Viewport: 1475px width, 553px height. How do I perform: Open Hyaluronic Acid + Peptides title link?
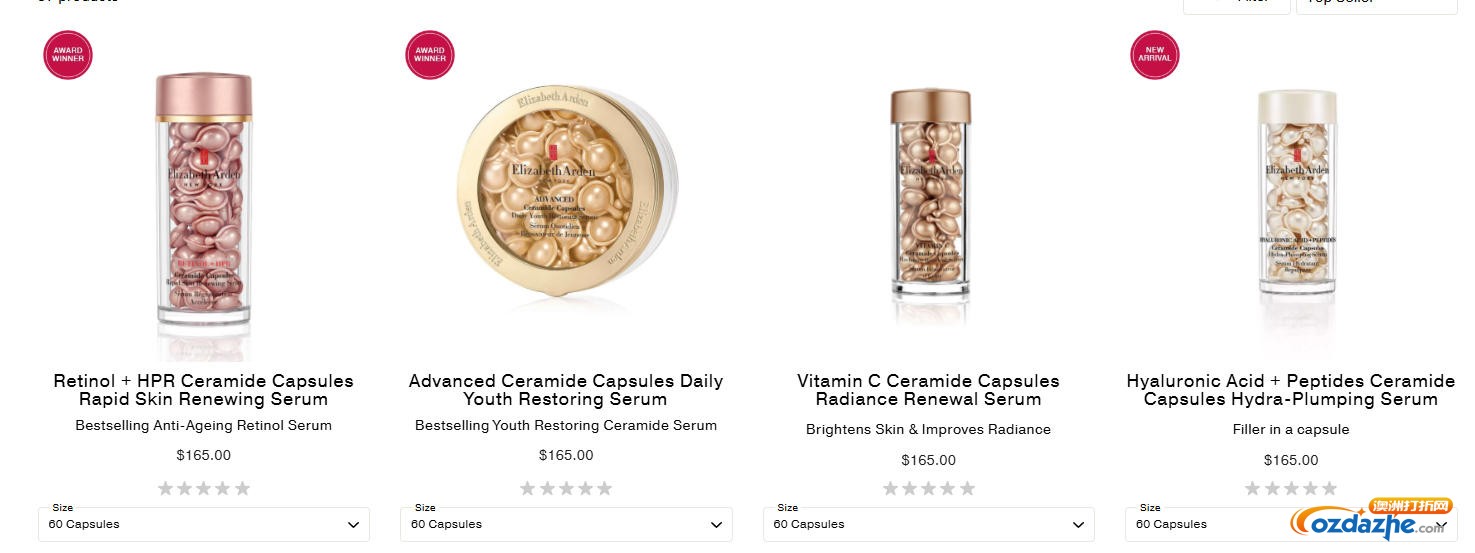point(1290,390)
